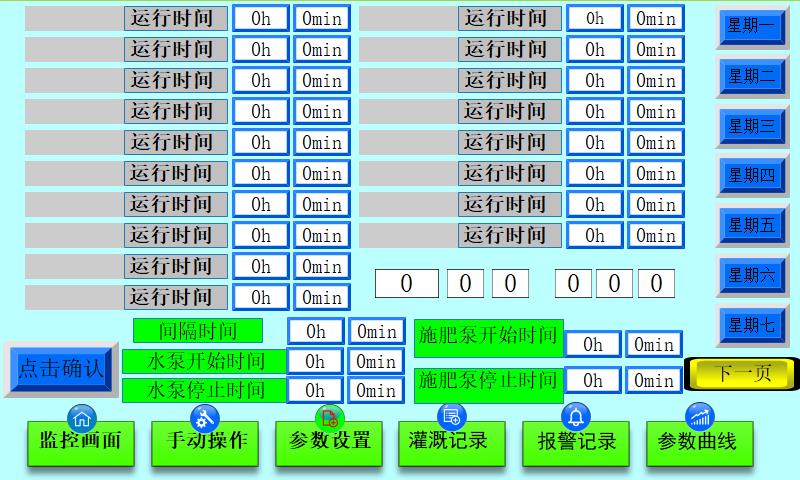800x480 pixels.
Task: Click the chart icon above 参数曲线
Action: coord(699,418)
